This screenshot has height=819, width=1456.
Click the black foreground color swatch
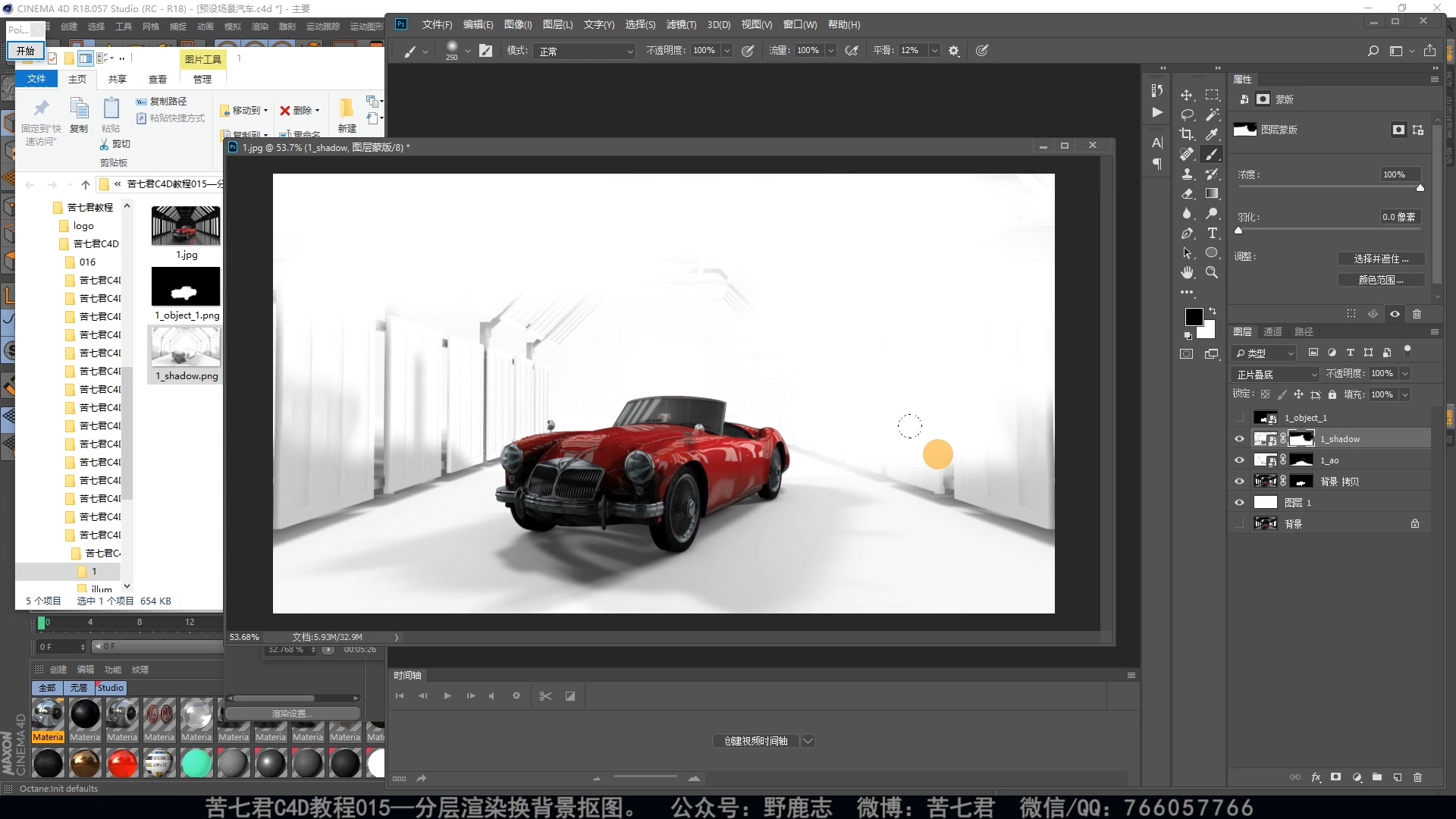pyautogui.click(x=1193, y=316)
